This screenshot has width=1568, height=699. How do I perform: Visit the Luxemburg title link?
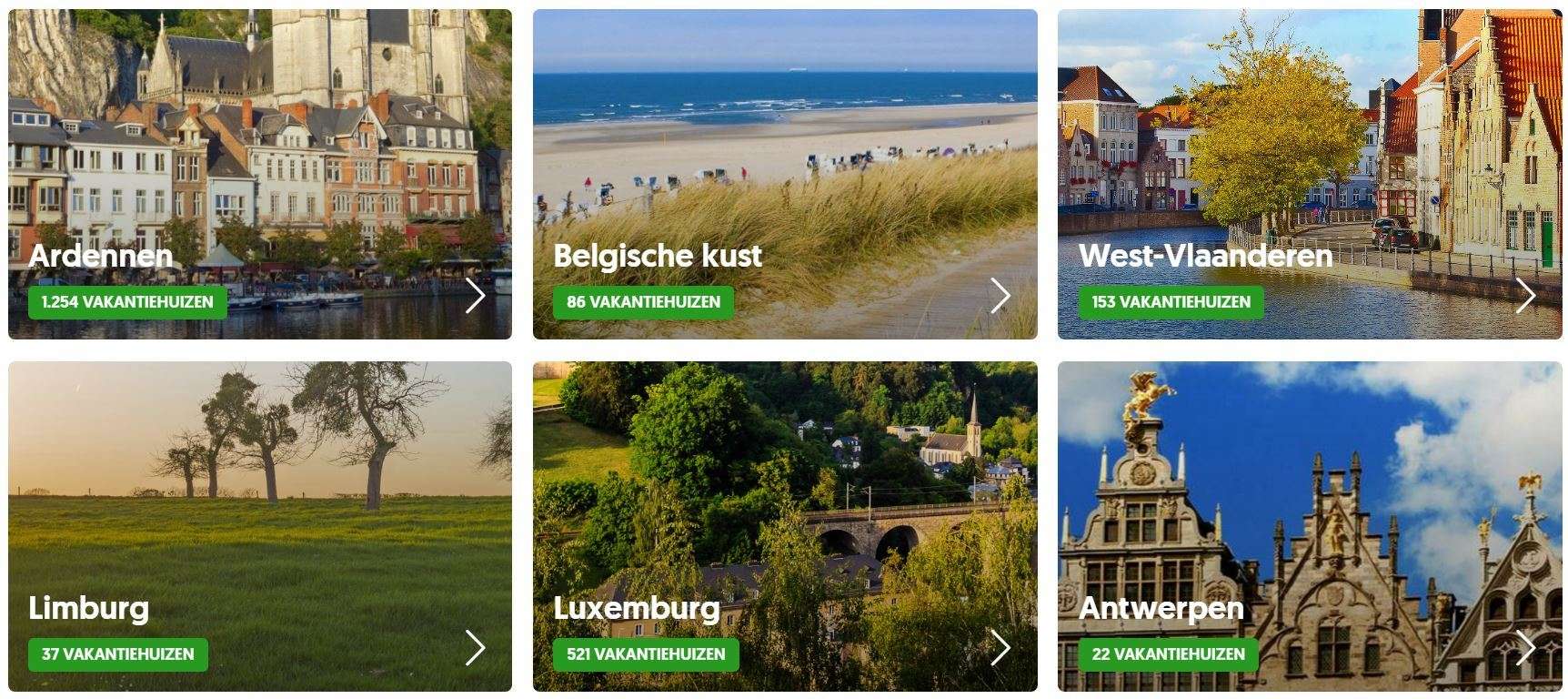point(637,608)
